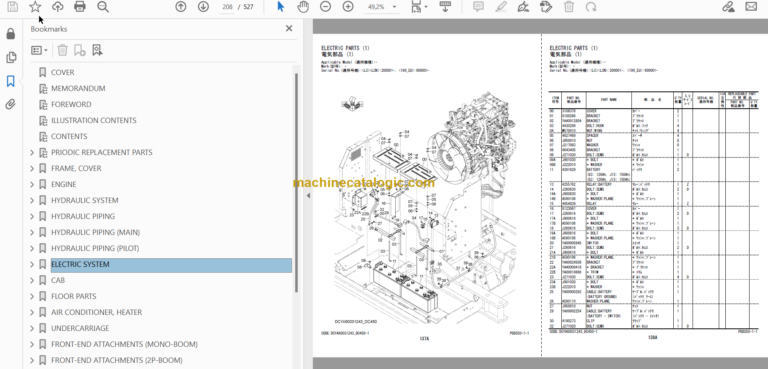Toggle the Bookmarks panel icon in the sidebar

(x=11, y=81)
